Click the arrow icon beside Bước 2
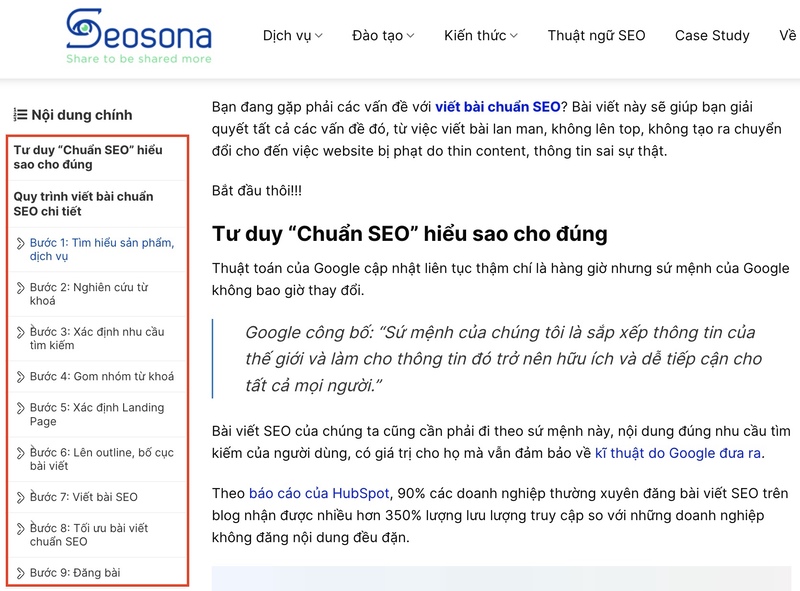The height and width of the screenshot is (591, 800). [20, 288]
